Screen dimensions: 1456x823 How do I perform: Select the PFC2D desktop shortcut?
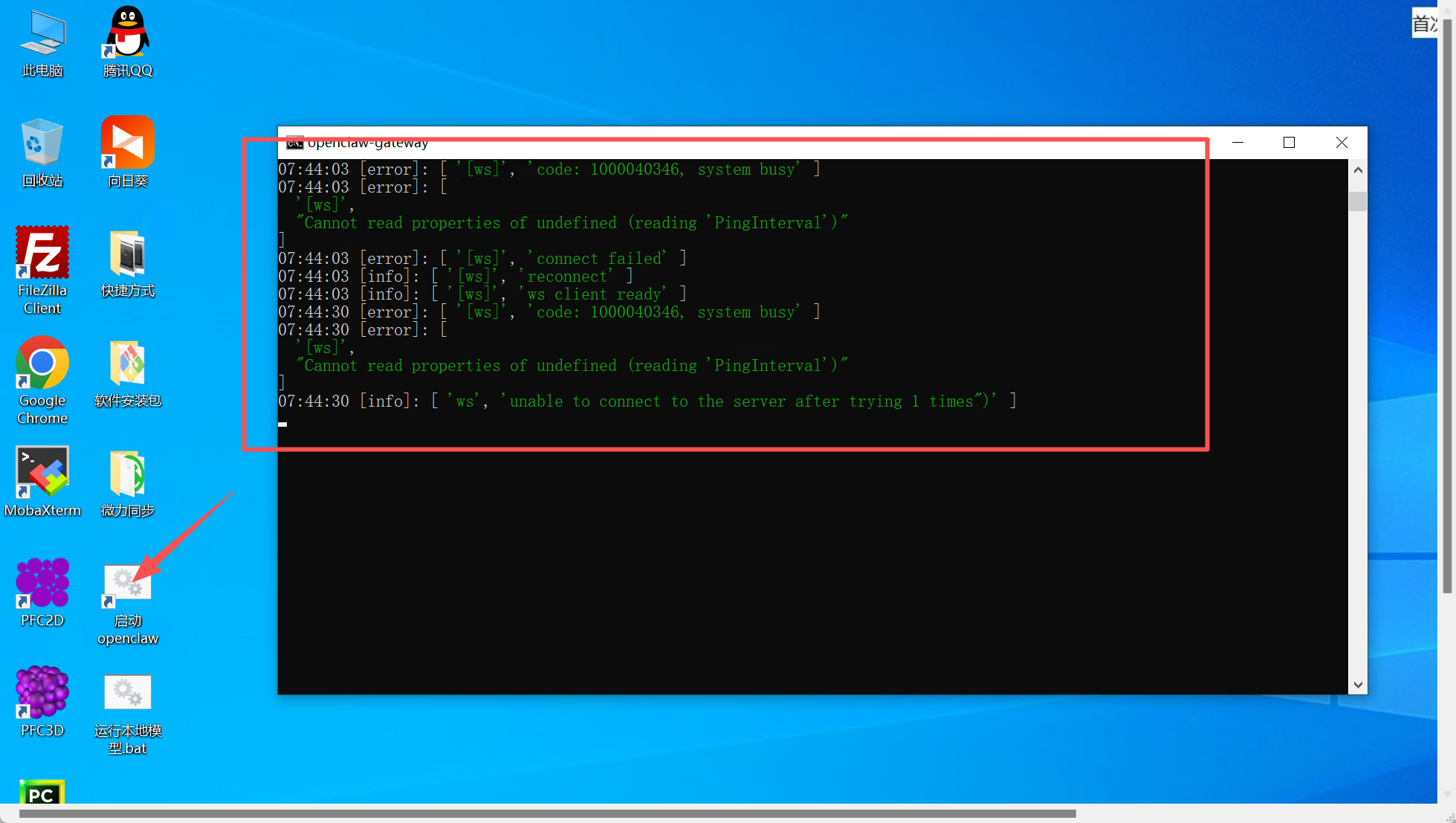[42, 583]
